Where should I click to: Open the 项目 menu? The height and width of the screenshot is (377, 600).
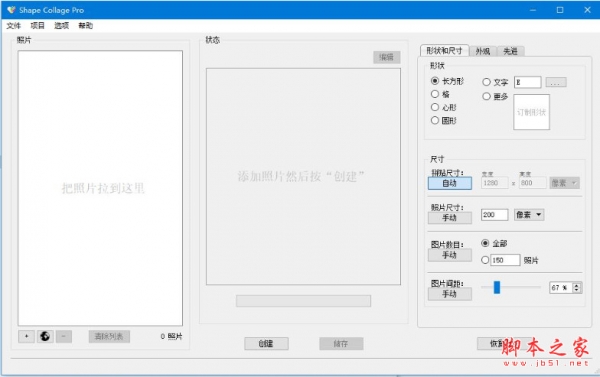click(x=38, y=26)
